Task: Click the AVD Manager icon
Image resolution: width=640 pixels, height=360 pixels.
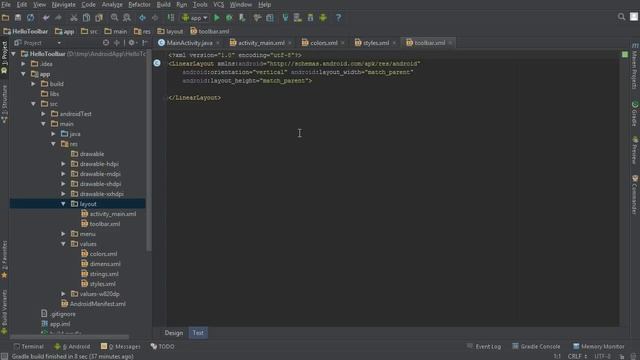Action: (x=298, y=18)
